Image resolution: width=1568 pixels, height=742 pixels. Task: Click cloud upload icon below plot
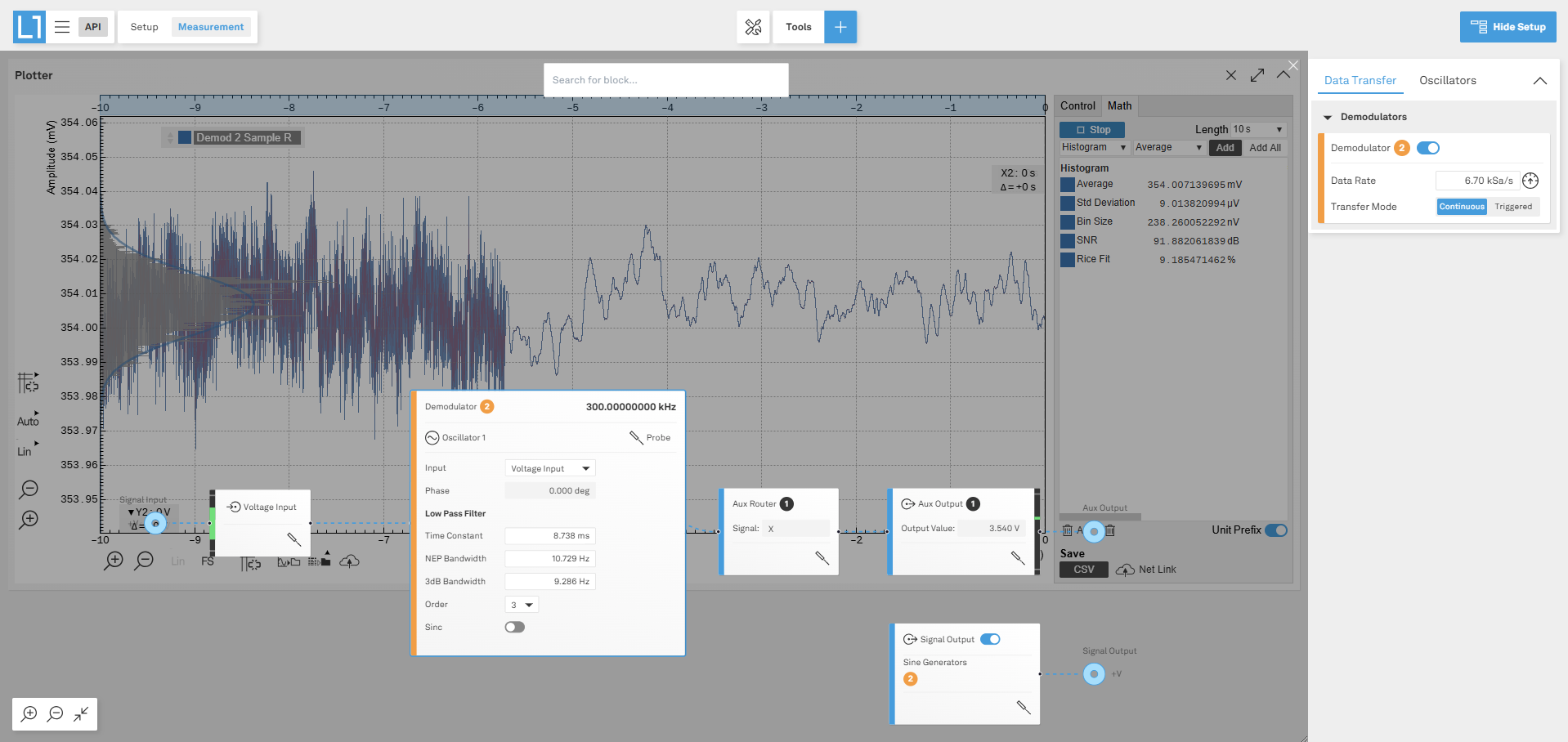click(x=349, y=561)
